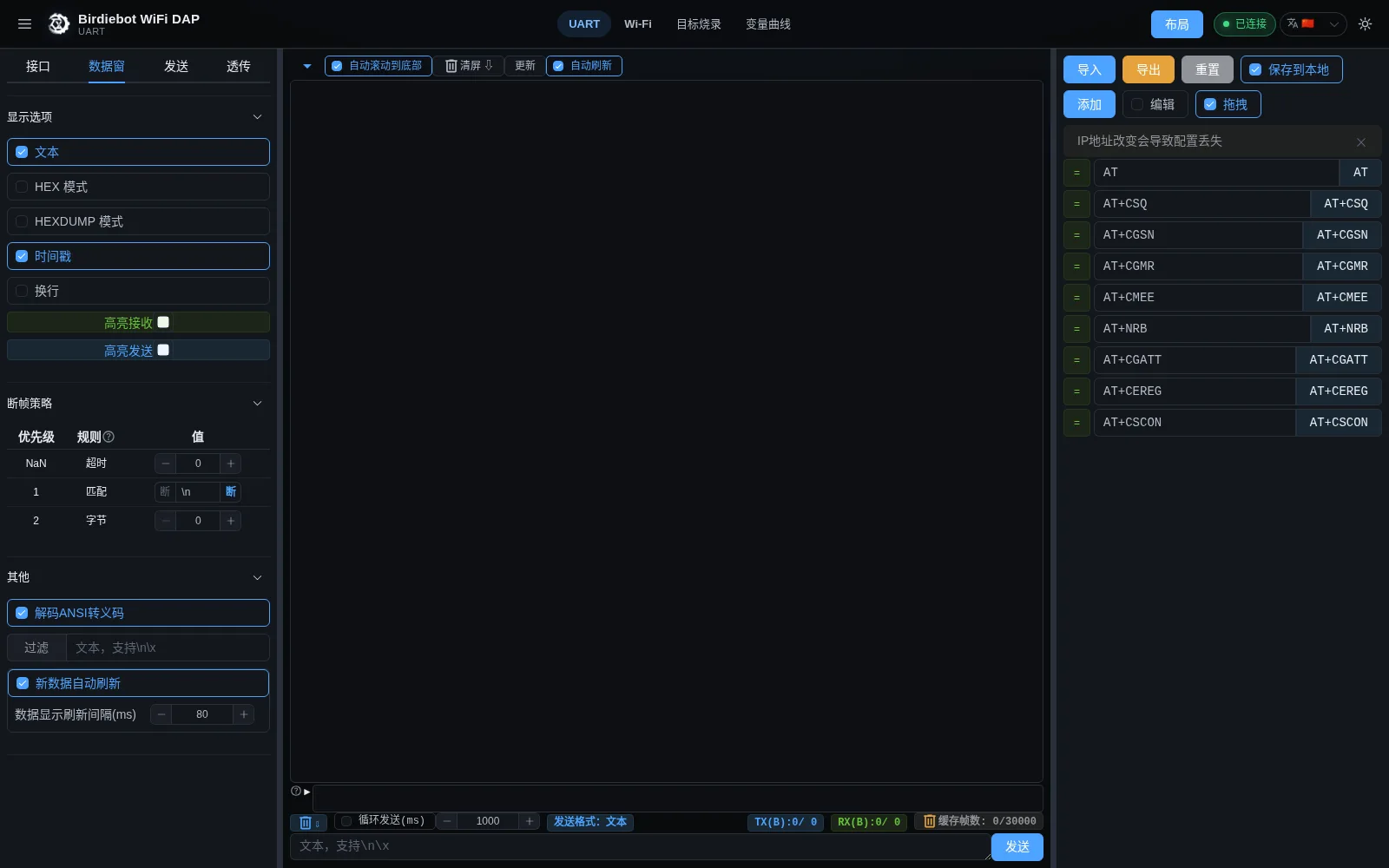Click the blue 发送 send button
Image resolution: width=1389 pixels, height=868 pixels.
point(1017,847)
